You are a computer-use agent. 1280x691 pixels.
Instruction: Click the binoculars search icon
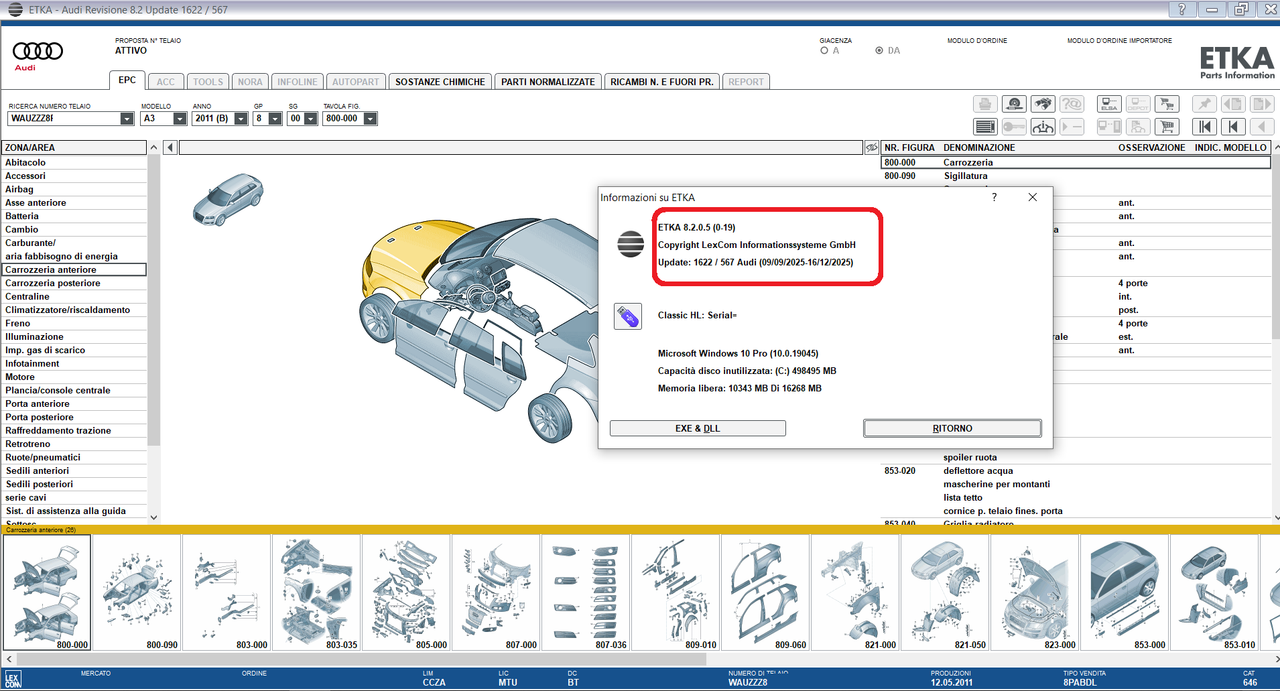tap(1043, 104)
